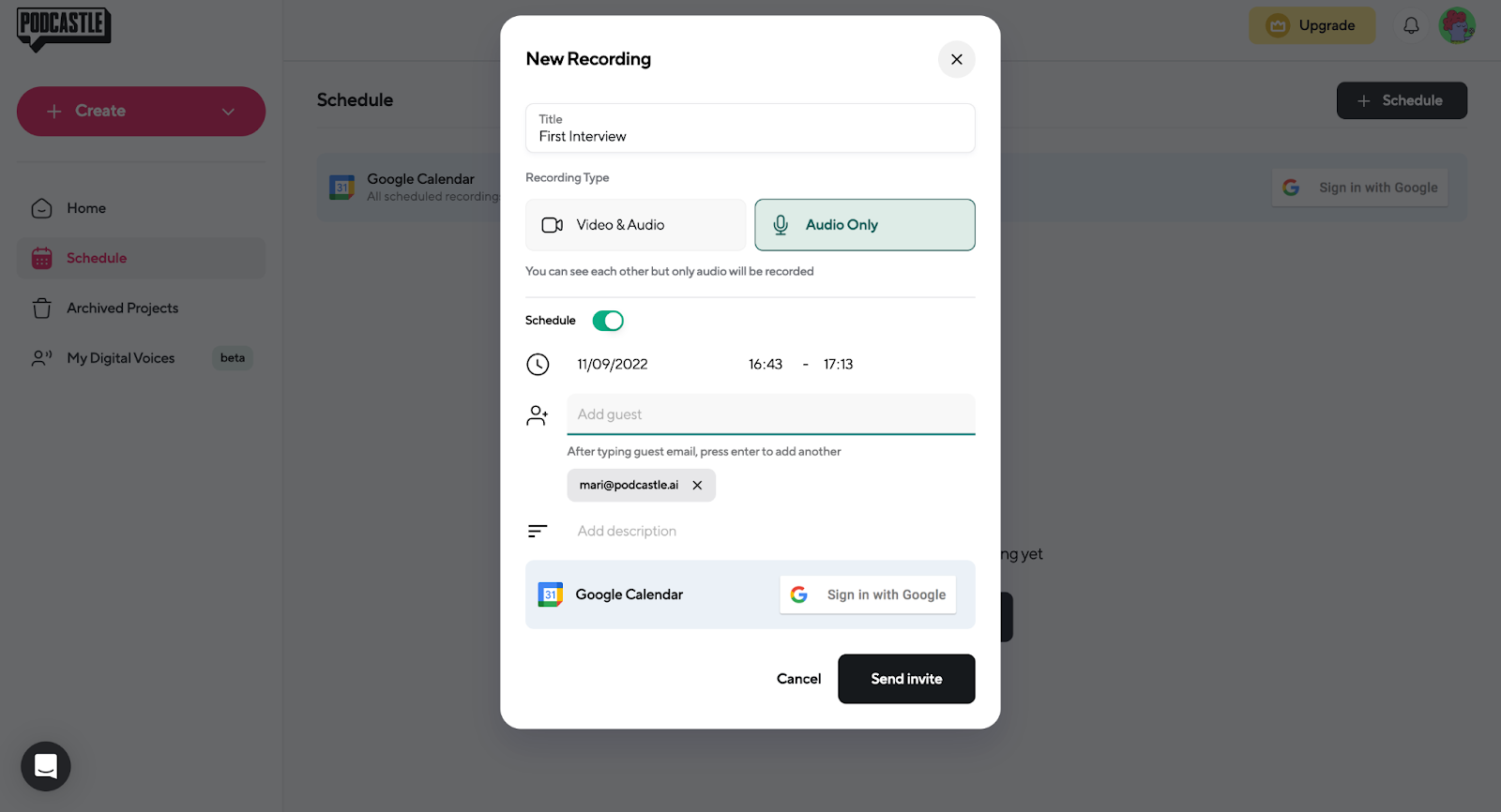The height and width of the screenshot is (812, 1501).
Task: Click the add guest person icon
Action: point(538,415)
